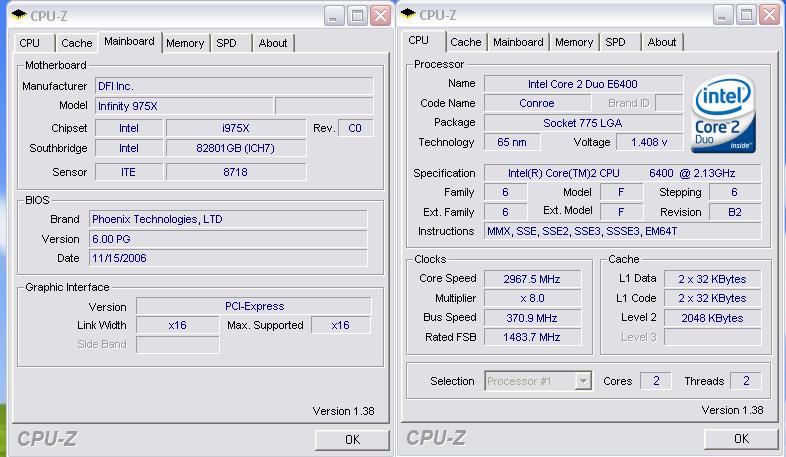Switch to CPU tab in left window
786x457 pixels.
33,43
